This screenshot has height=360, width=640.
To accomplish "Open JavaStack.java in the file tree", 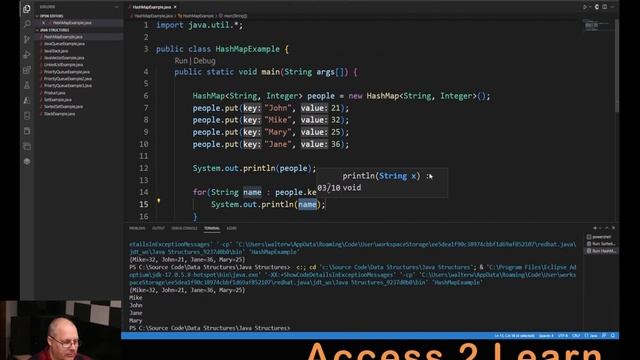I will point(56,51).
